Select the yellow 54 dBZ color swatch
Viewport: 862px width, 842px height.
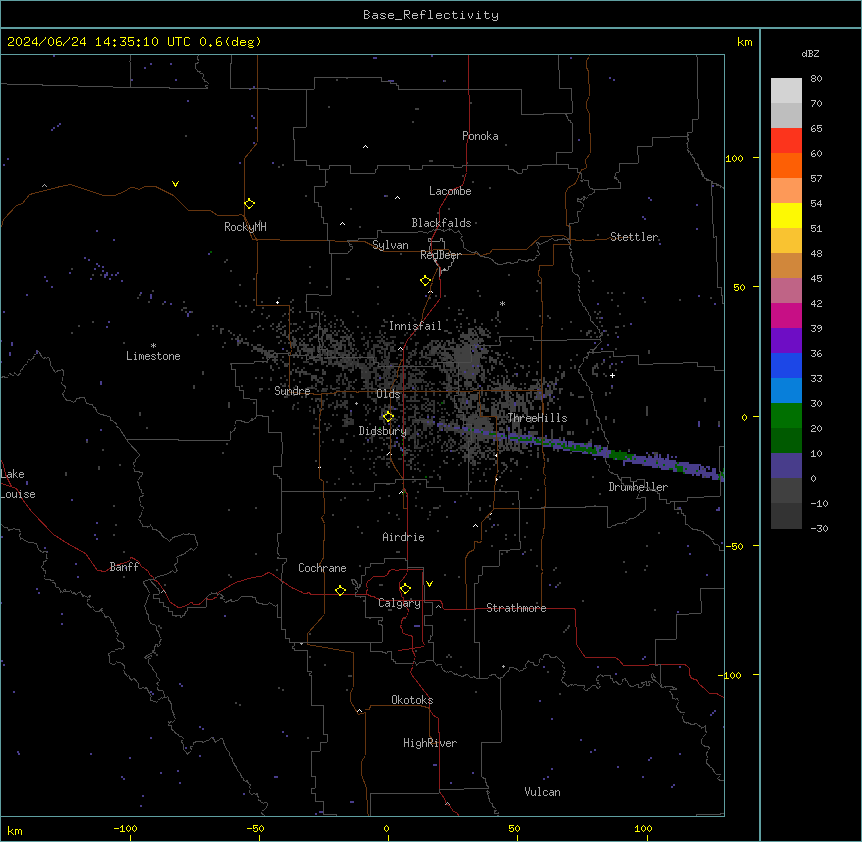[x=786, y=215]
